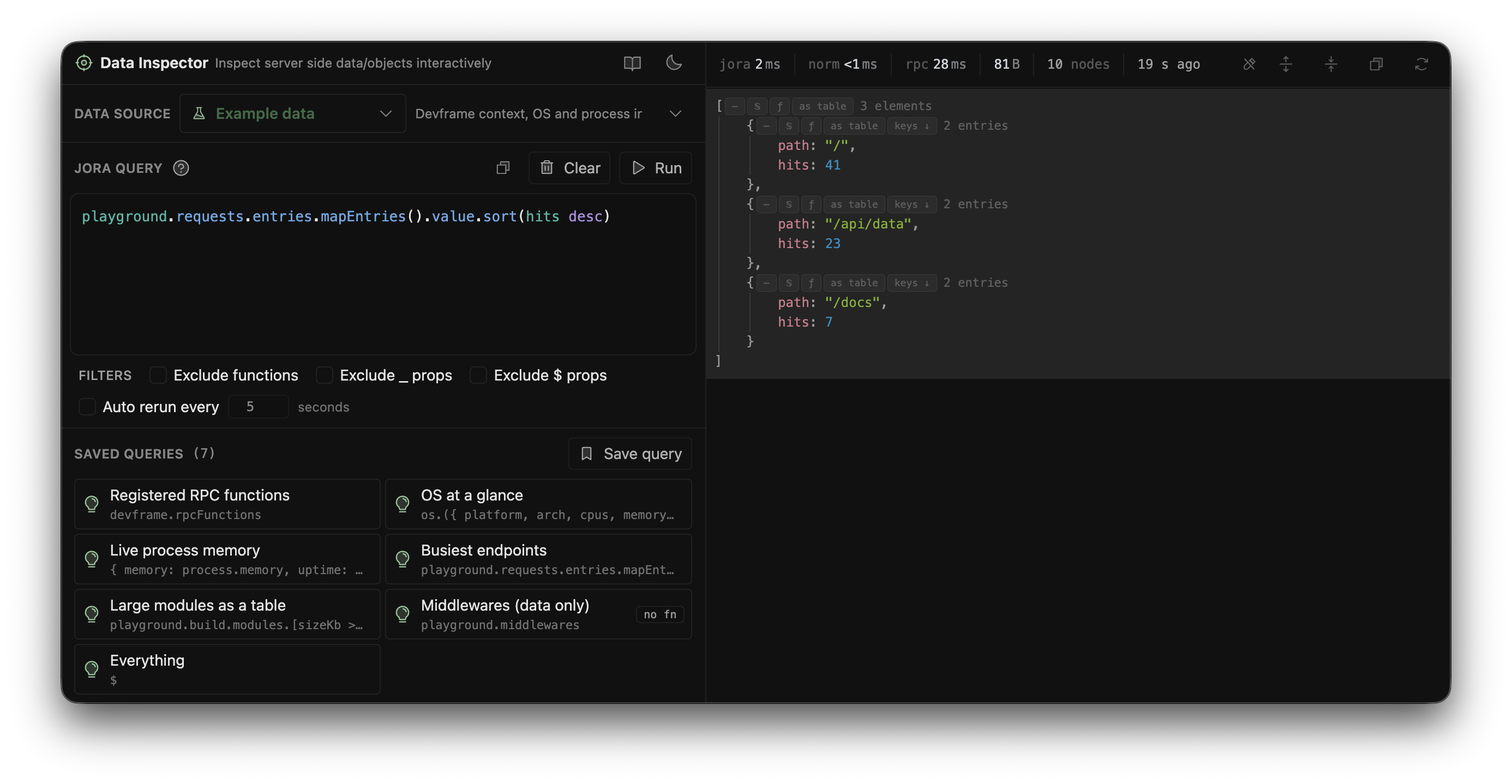The image size is (1512, 784).
Task: View the "/docs" object as table
Action: pos(854,284)
